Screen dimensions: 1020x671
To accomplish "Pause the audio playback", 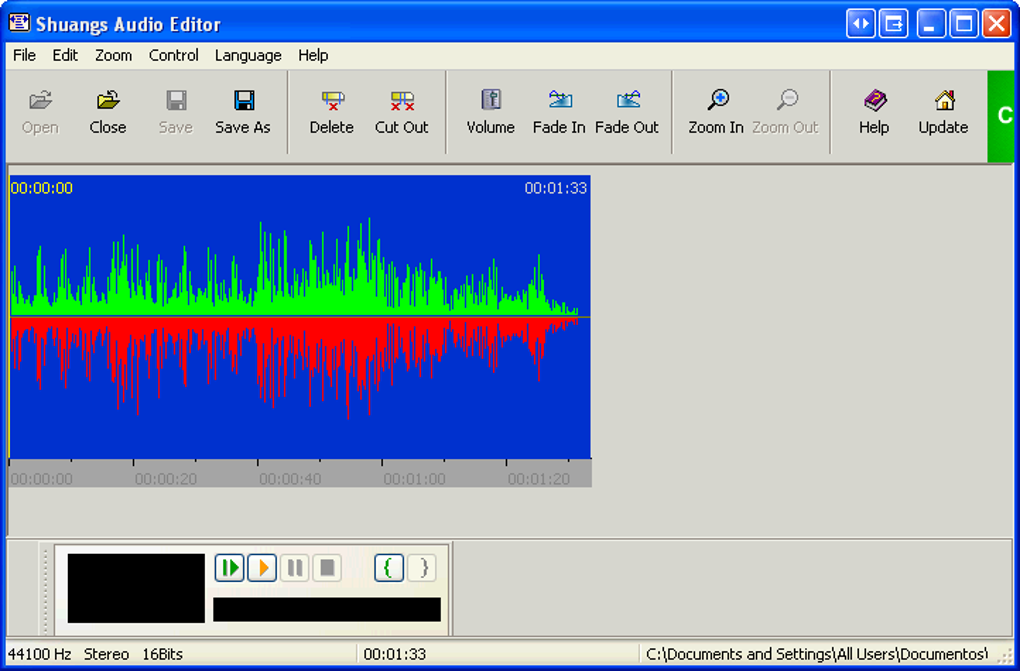I will (295, 568).
